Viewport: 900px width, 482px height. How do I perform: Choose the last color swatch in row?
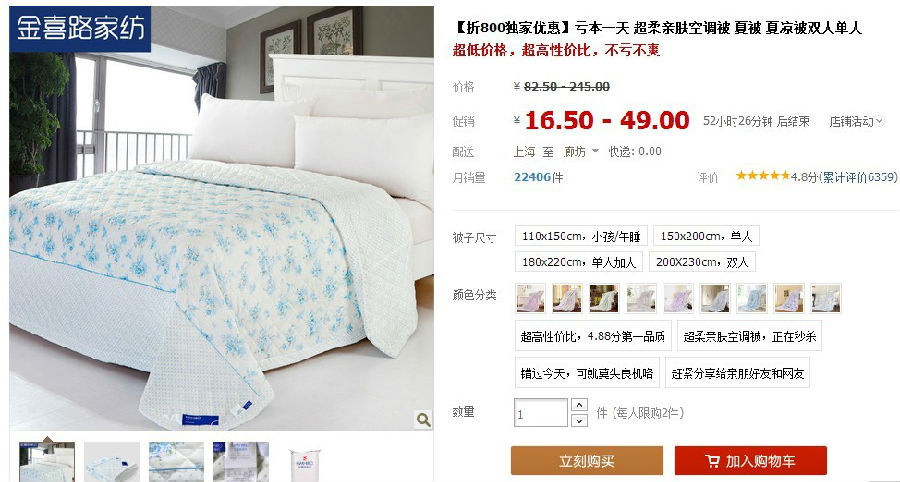(826, 298)
